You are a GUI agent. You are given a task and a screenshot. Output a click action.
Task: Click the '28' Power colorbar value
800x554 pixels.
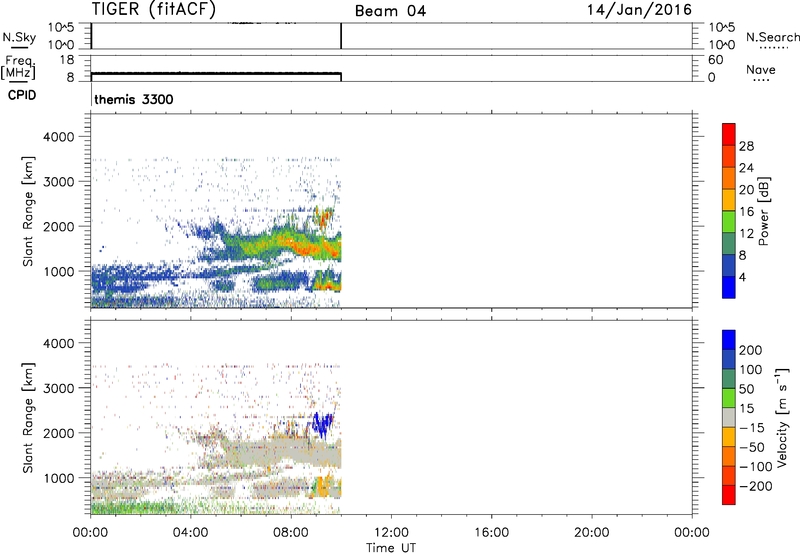pyautogui.click(x=746, y=146)
